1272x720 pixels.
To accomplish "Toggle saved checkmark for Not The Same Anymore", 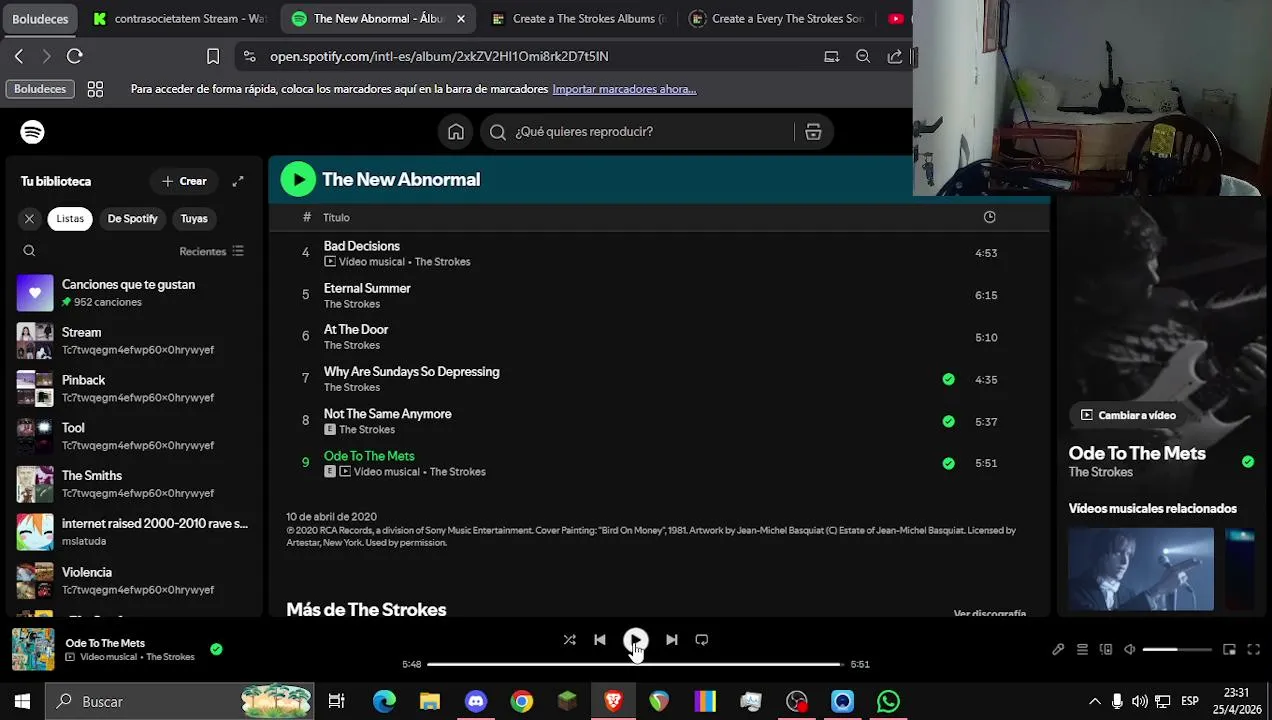I will click(x=948, y=421).
